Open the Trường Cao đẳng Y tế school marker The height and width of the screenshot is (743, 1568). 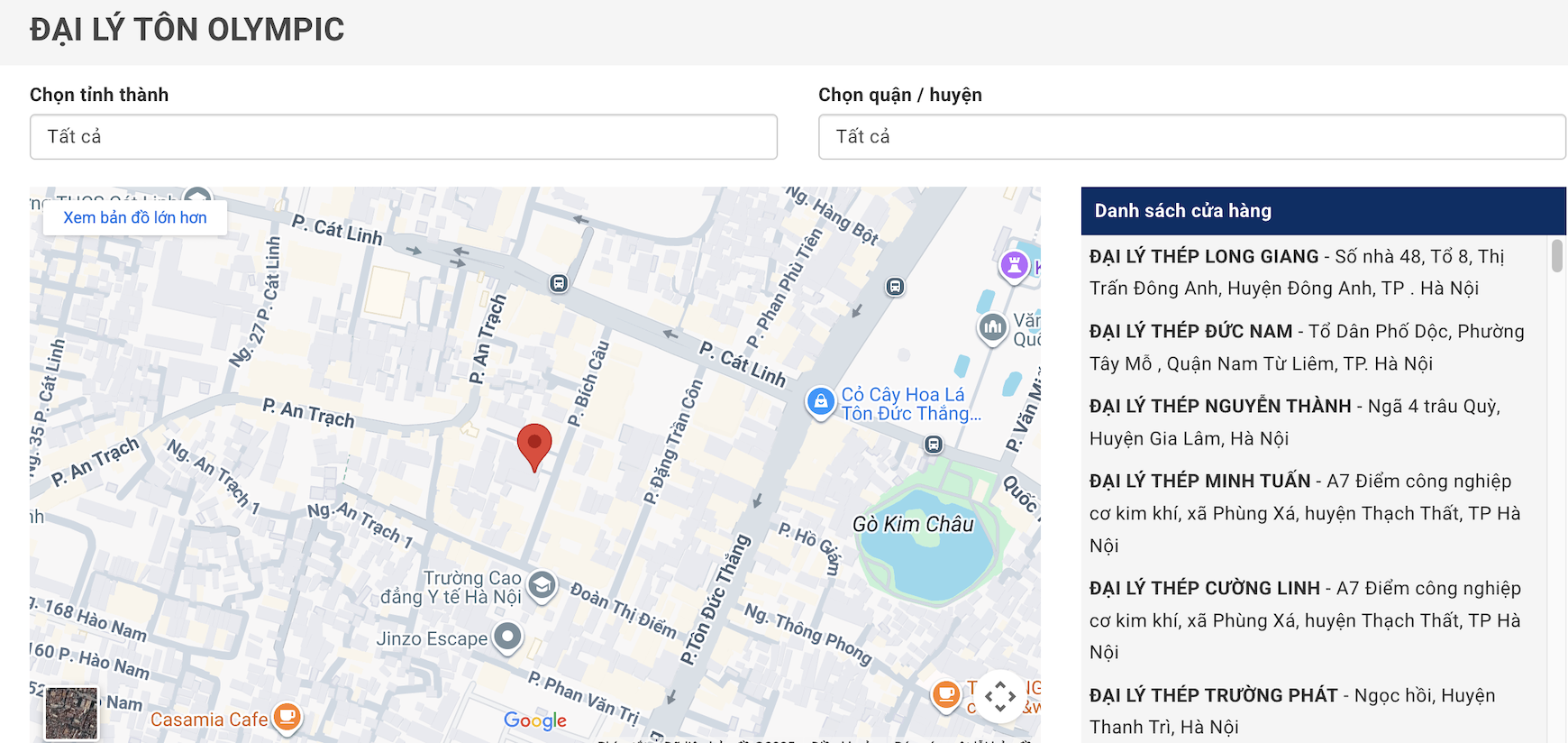(542, 586)
